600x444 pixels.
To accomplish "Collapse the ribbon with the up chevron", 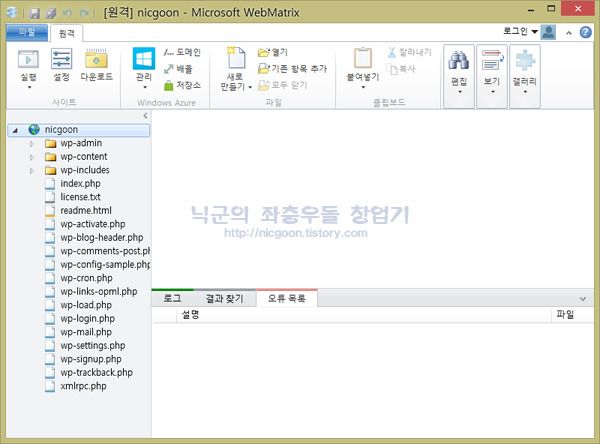I will (x=569, y=33).
